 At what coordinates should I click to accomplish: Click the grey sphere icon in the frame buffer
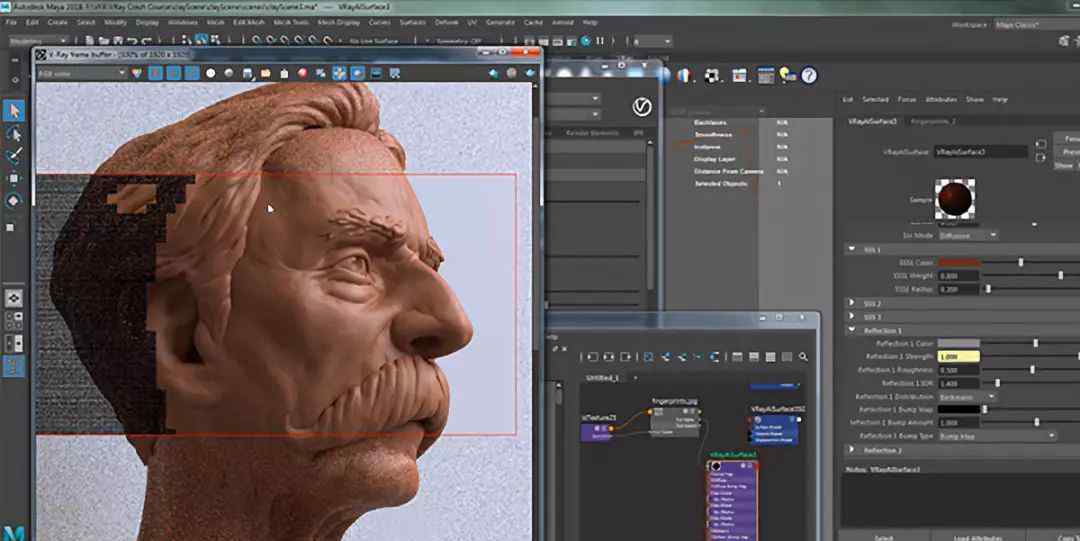229,73
